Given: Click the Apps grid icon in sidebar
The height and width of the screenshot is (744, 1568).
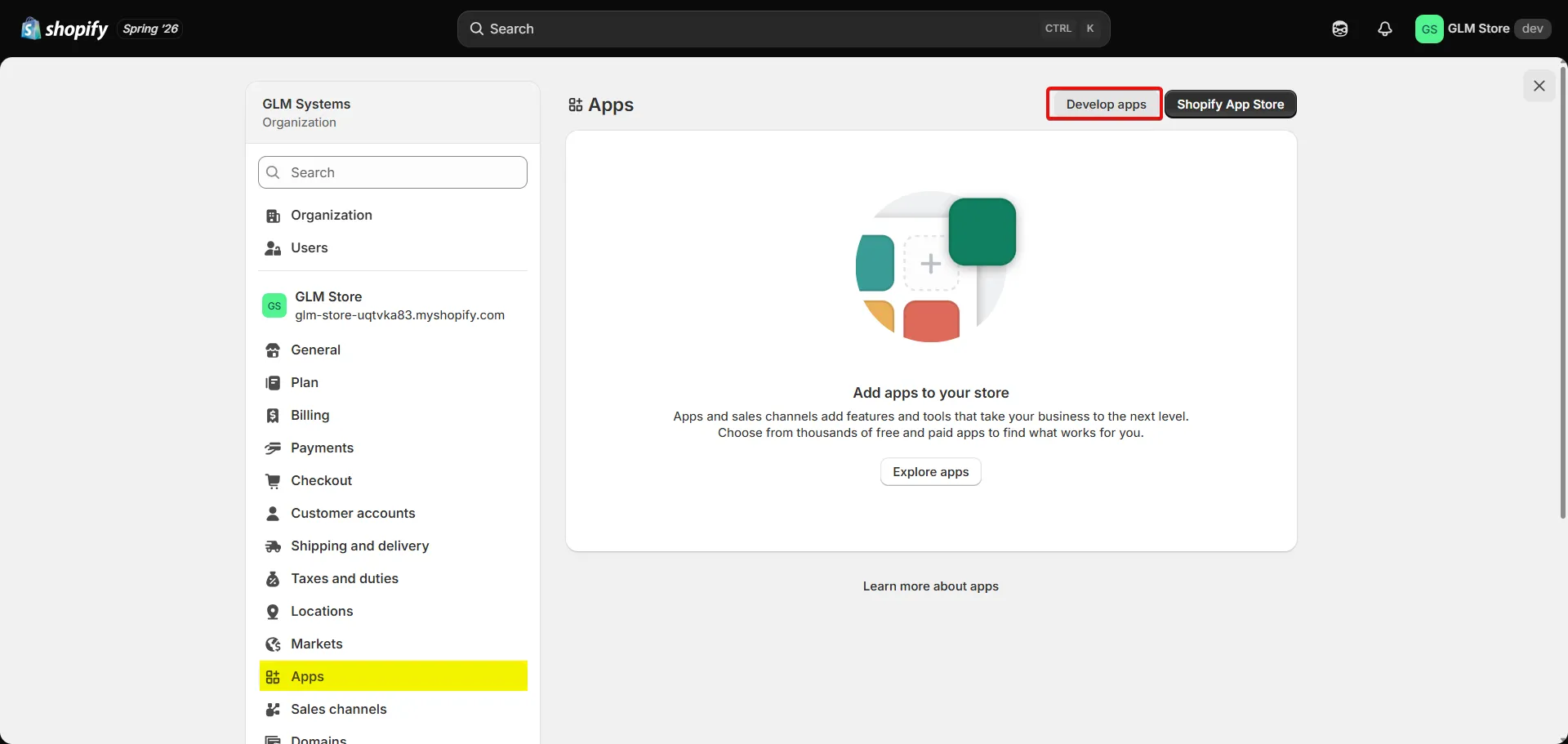Looking at the screenshot, I should pyautogui.click(x=273, y=677).
